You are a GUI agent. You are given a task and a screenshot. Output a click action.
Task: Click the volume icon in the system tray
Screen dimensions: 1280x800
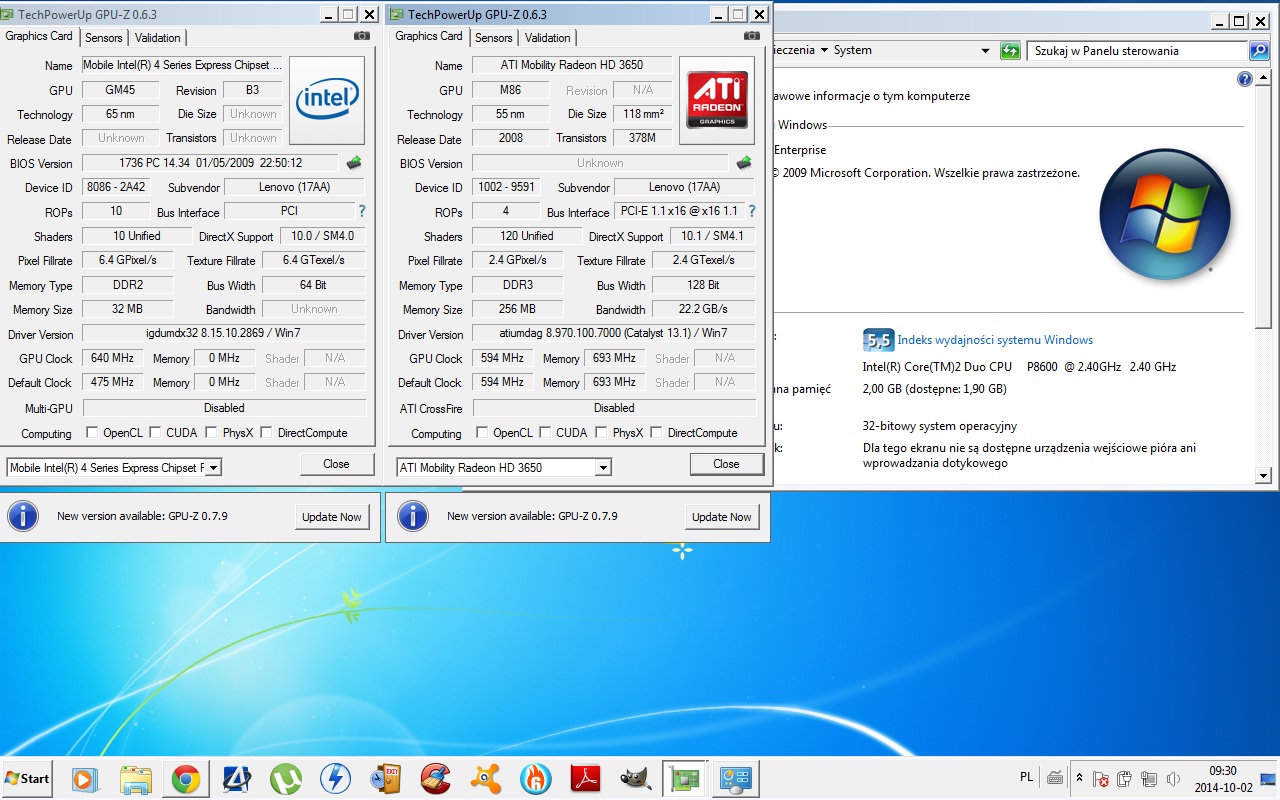pos(1172,777)
